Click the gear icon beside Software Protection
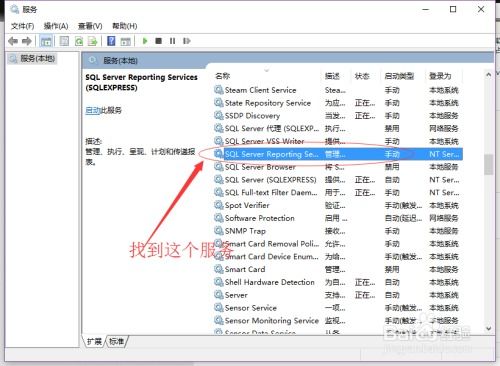 [219, 218]
